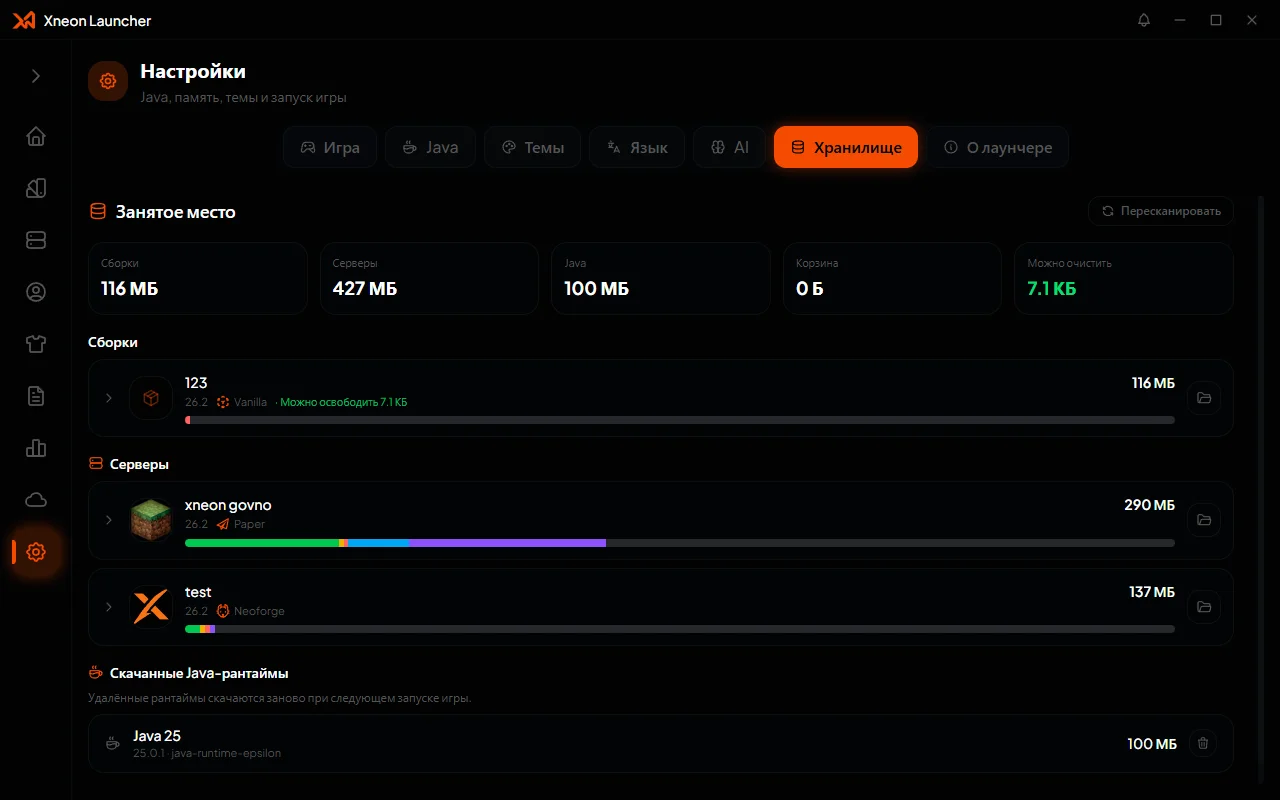Delete the Java 25 runtime
1280x800 pixels.
[x=1203, y=743]
